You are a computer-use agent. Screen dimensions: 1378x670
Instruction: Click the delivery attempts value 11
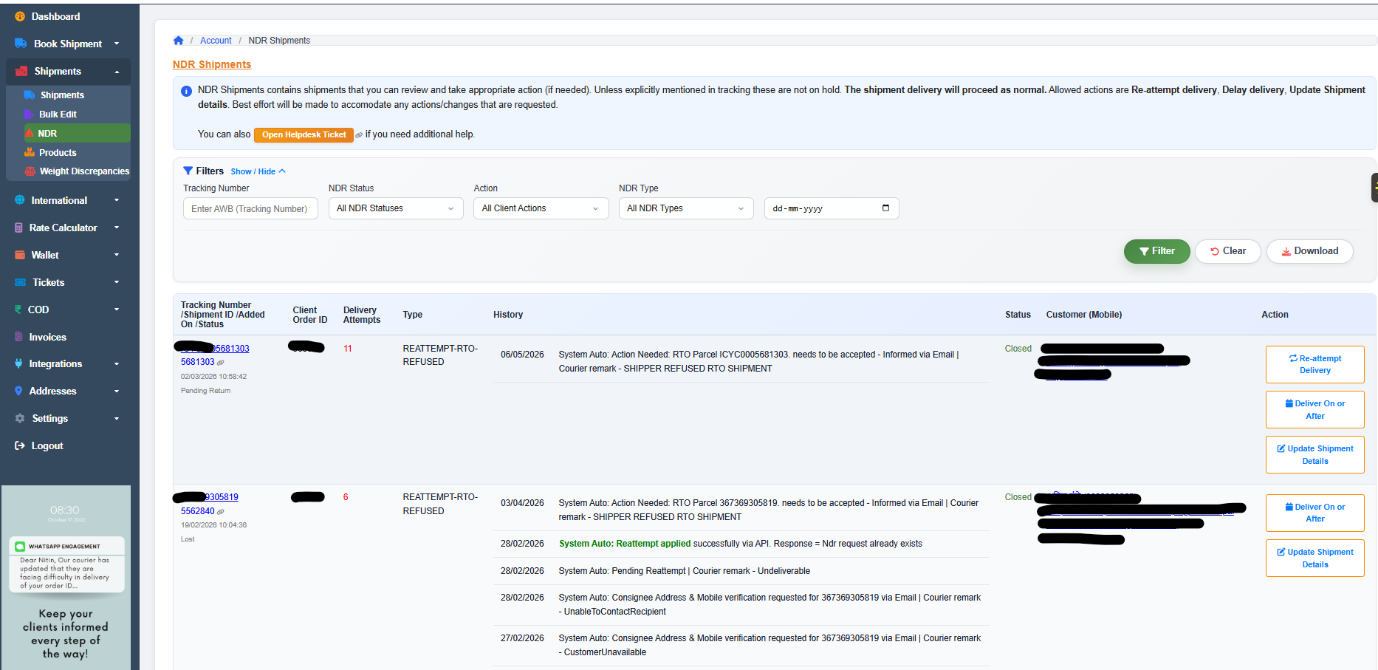click(348, 349)
